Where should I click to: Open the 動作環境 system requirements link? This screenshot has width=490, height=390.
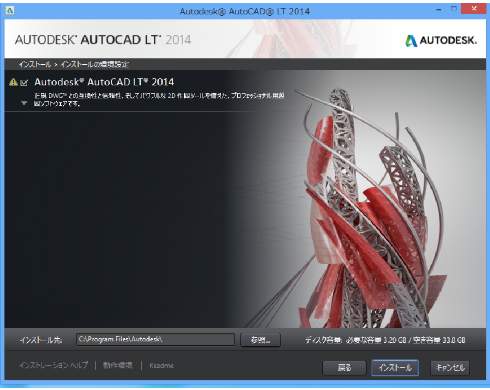click(x=118, y=365)
